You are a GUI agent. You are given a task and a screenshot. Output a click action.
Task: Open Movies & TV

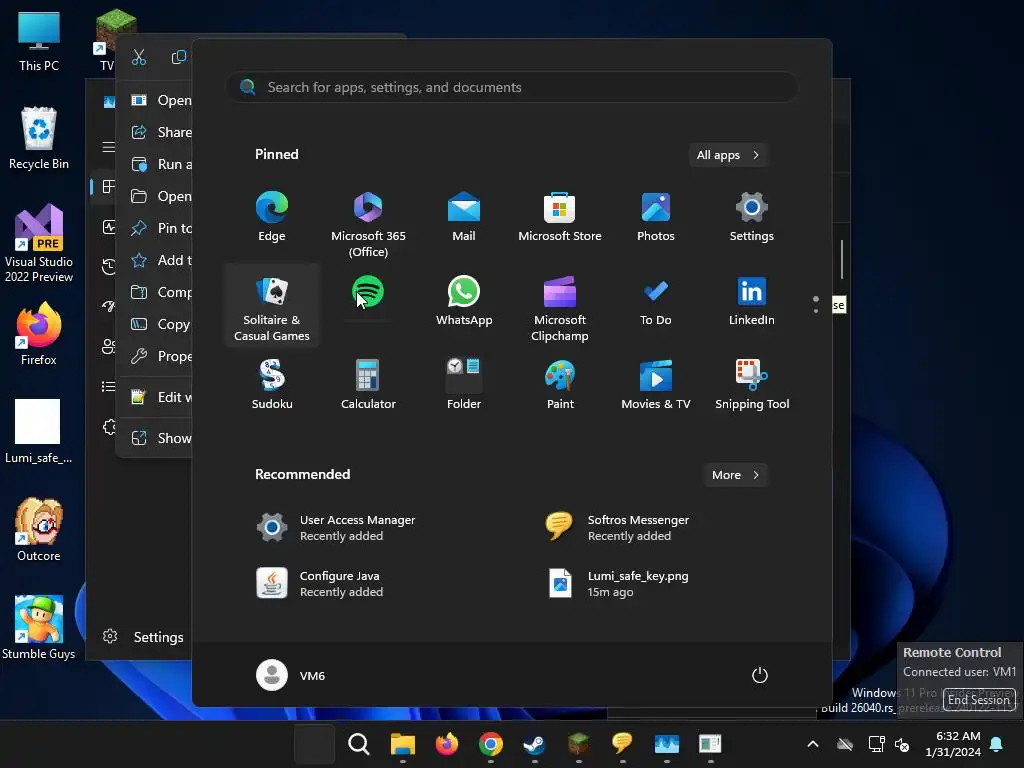pyautogui.click(x=656, y=385)
